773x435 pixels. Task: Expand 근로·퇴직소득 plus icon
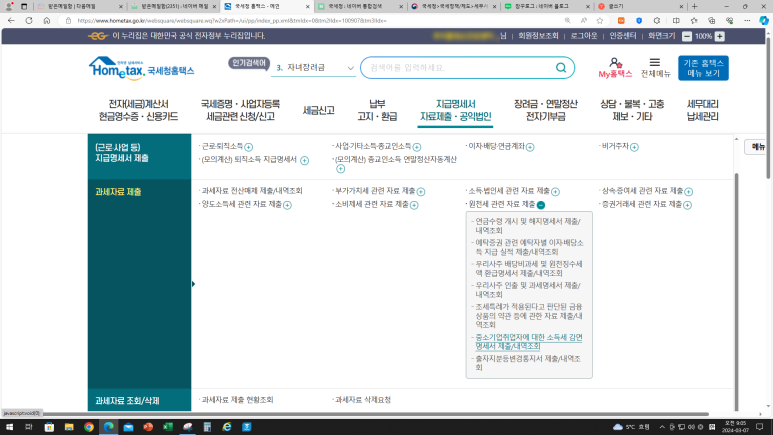249,147
